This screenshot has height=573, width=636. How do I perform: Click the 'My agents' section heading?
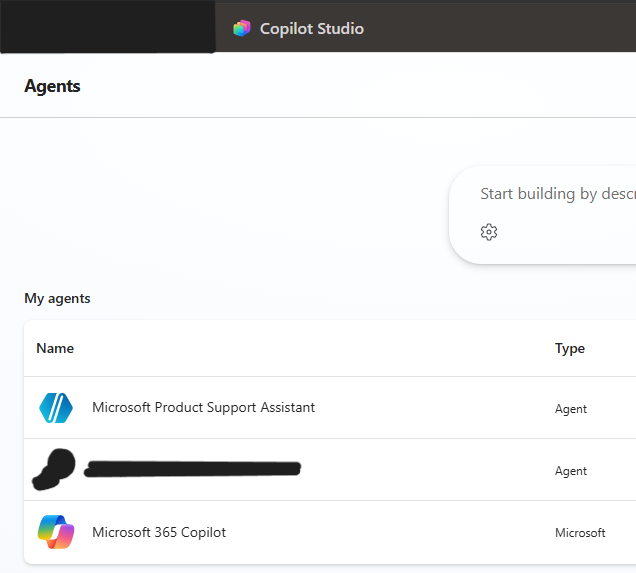tap(57, 298)
